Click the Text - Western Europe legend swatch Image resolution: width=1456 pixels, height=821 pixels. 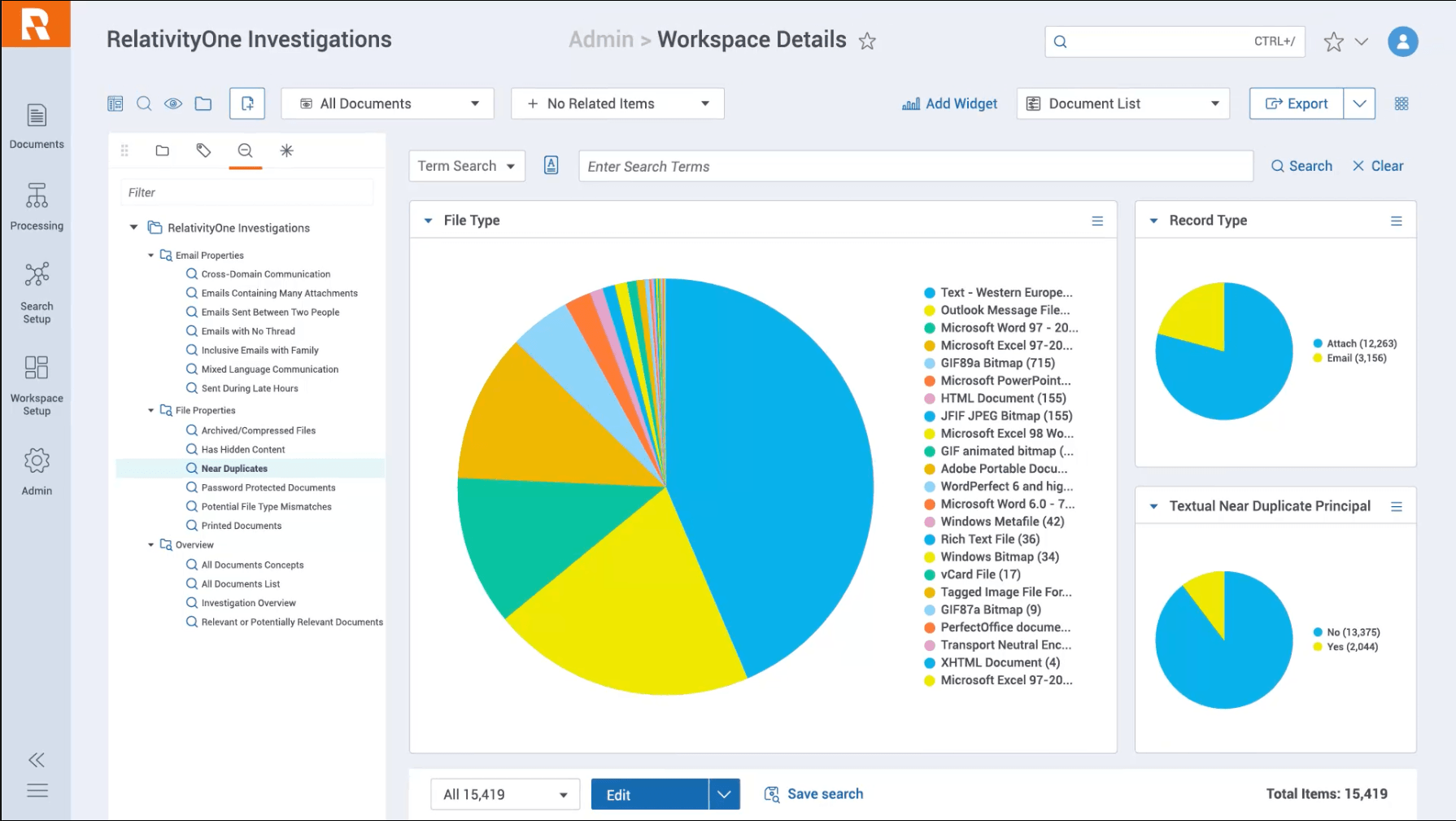click(929, 293)
